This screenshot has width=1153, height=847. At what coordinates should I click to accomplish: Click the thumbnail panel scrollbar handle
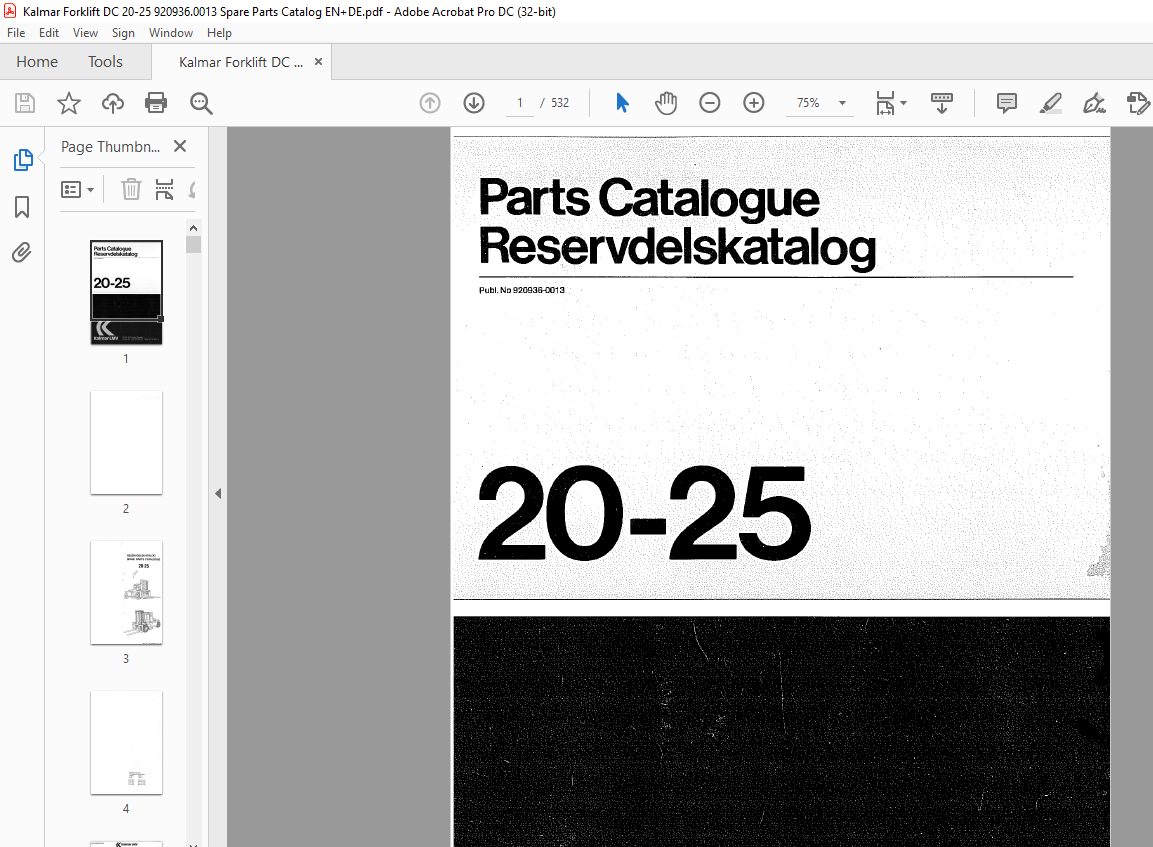point(193,244)
